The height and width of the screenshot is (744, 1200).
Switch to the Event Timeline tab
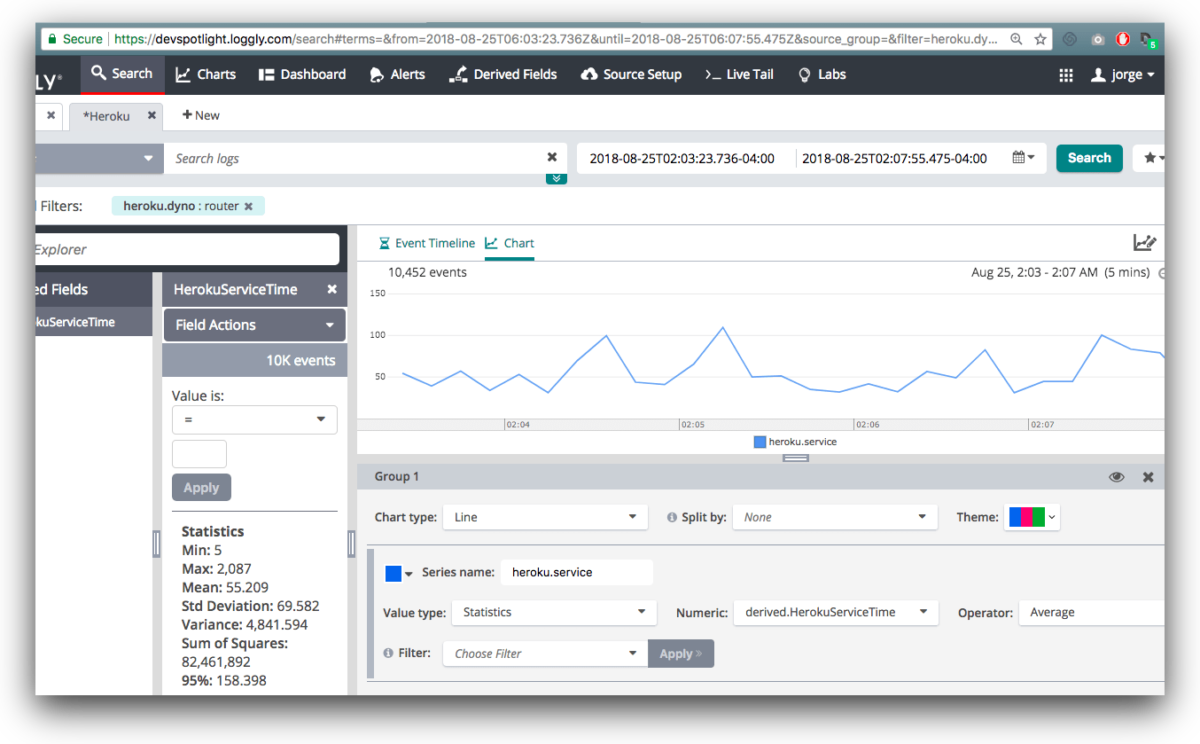coord(427,242)
